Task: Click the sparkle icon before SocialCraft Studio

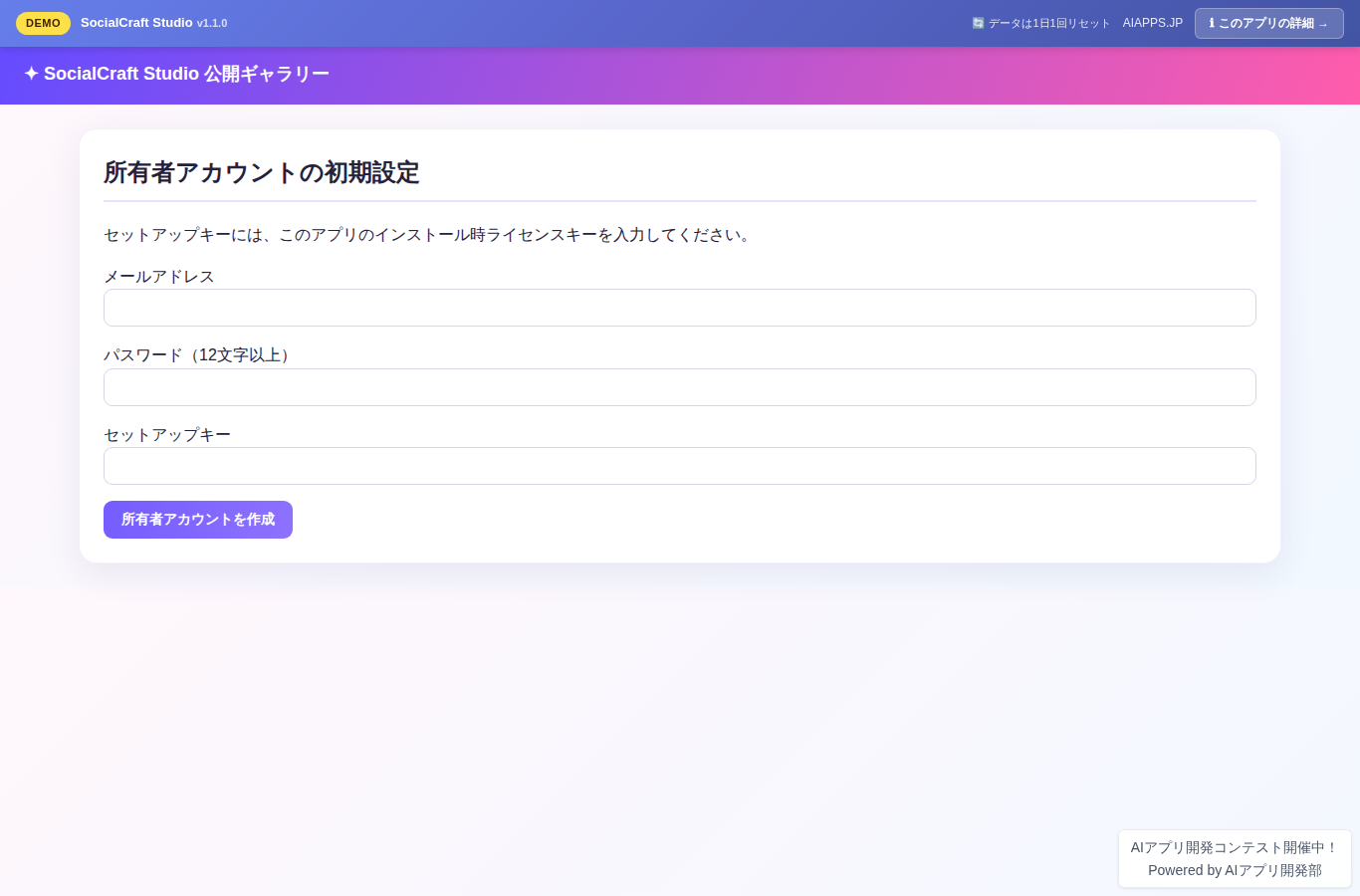Action: [x=31, y=74]
